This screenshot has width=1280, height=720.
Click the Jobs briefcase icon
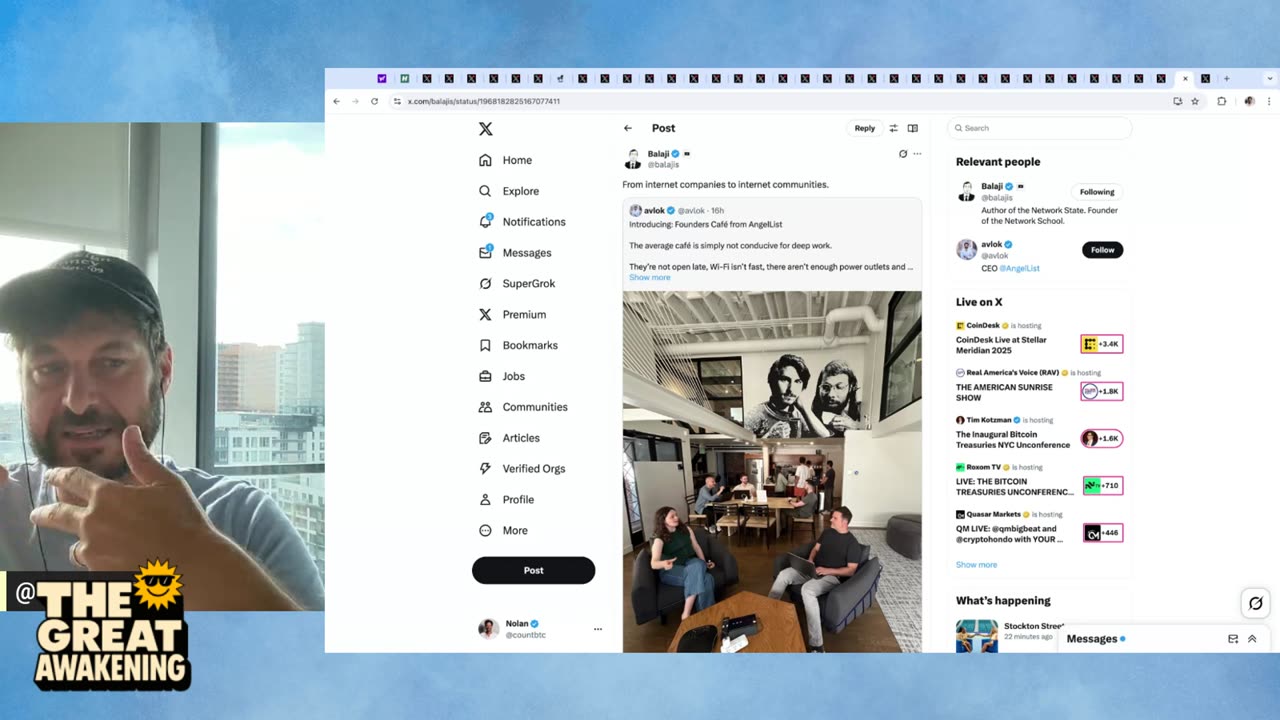pos(485,376)
